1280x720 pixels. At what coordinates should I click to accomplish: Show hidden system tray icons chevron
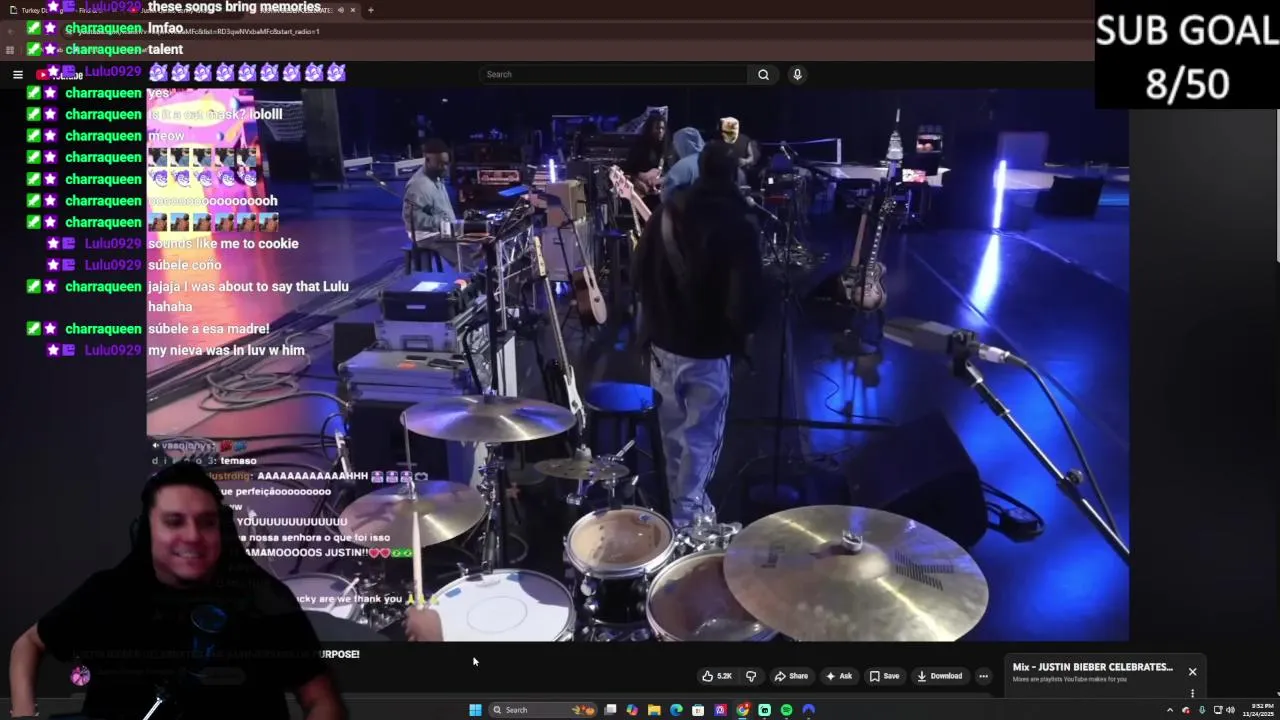(x=1169, y=710)
